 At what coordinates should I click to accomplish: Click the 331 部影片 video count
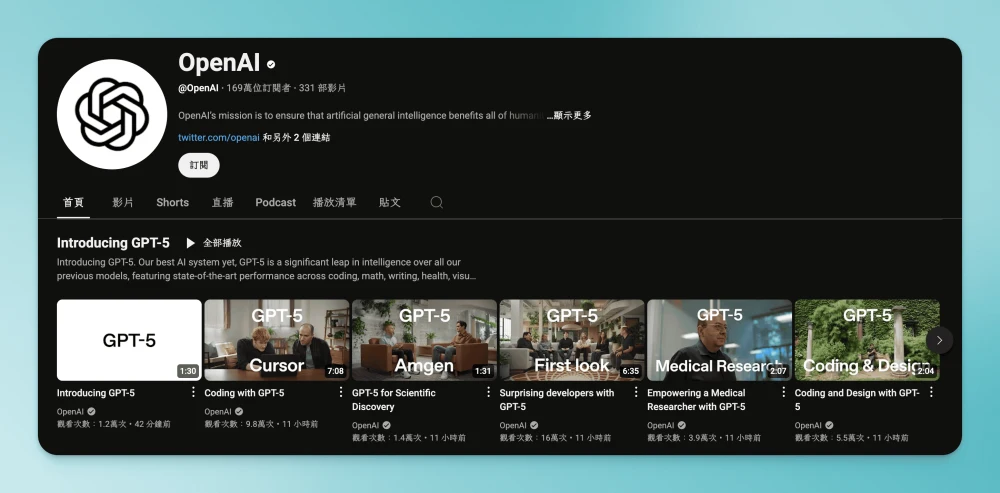point(323,88)
